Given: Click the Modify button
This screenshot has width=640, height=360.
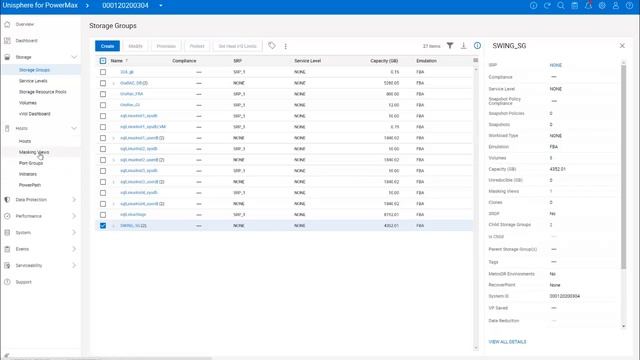Looking at the screenshot, I should coord(136,46).
